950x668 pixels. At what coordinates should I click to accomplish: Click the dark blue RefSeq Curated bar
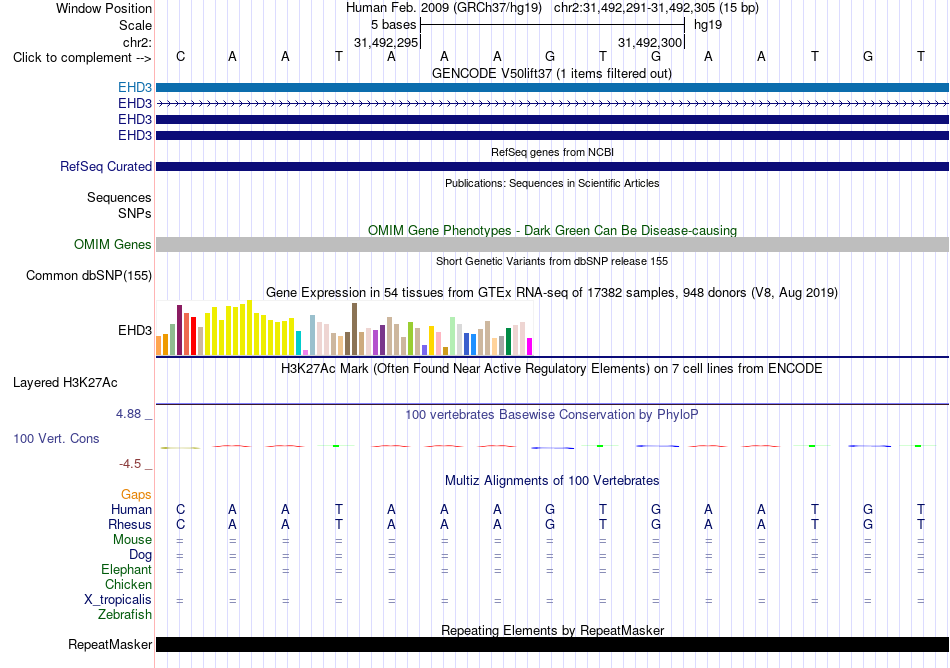point(552,167)
